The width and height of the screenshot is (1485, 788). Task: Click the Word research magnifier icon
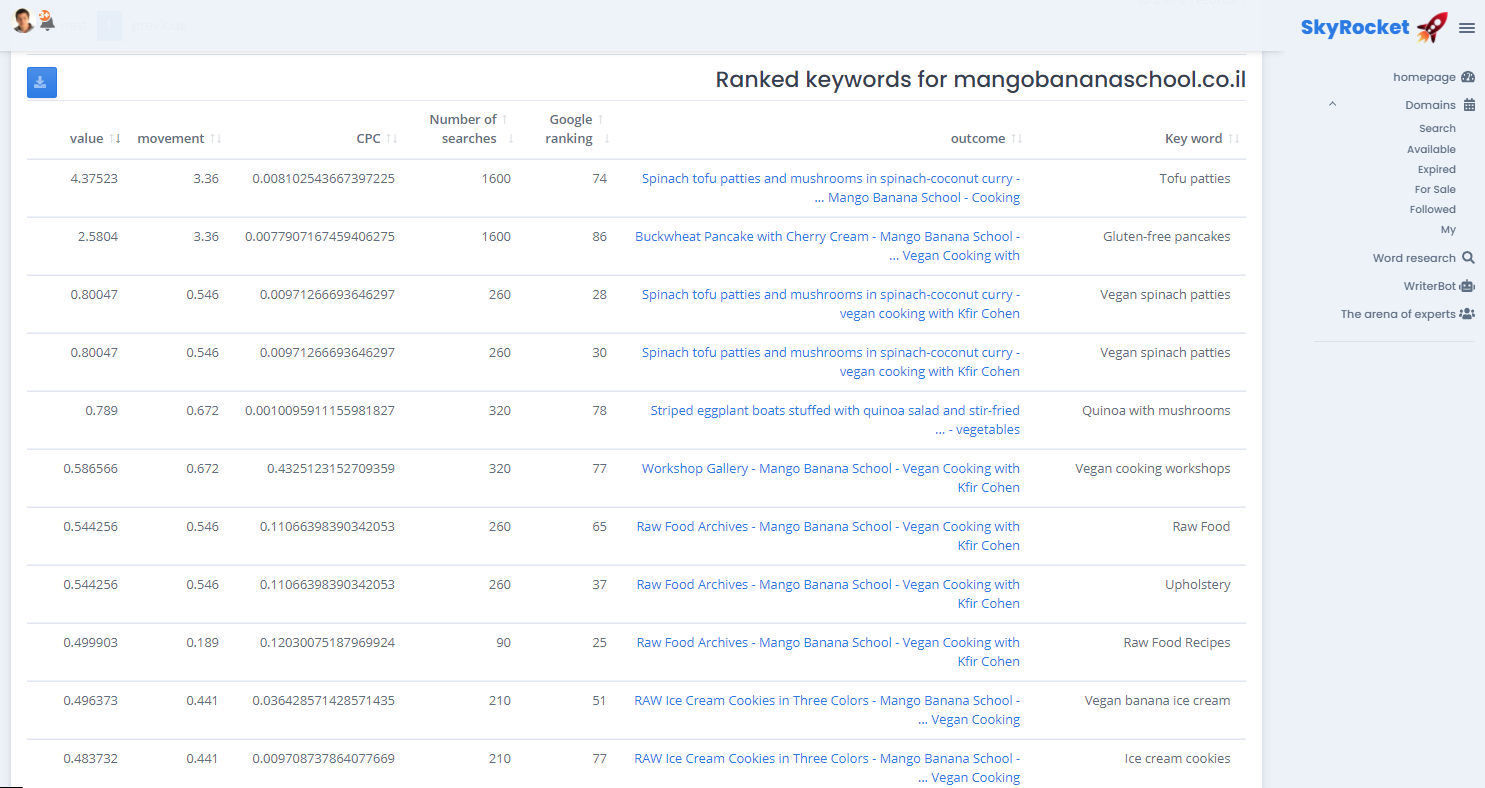tap(1467, 258)
